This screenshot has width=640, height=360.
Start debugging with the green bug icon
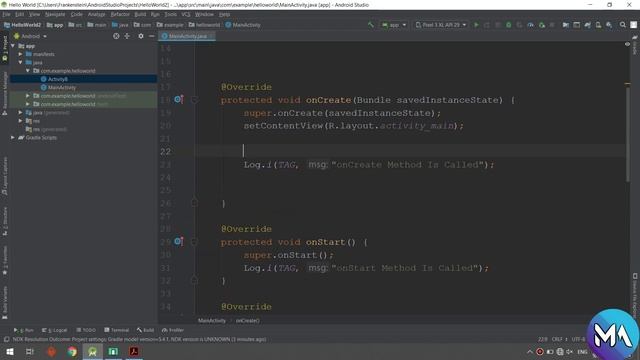[509, 25]
